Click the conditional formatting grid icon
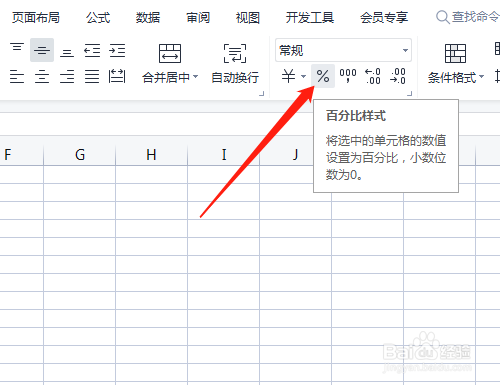The width and height of the screenshot is (500, 385). [x=455, y=53]
